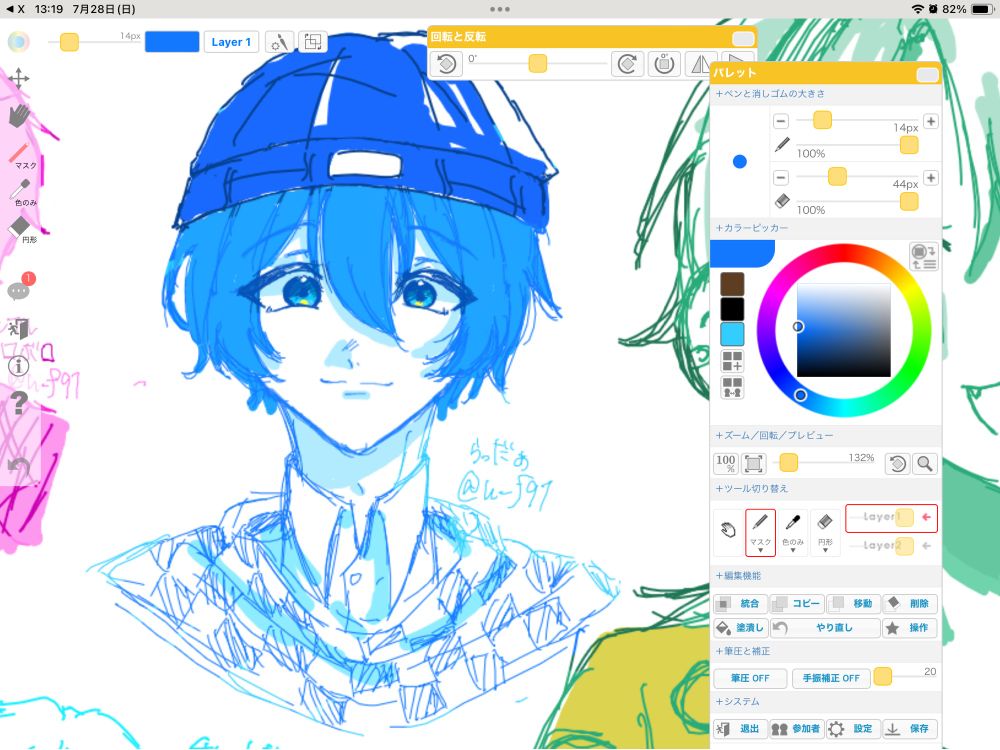Screen dimensions: 1000x750
Task: Fit canvas to screen in zoom section
Action: (754, 463)
